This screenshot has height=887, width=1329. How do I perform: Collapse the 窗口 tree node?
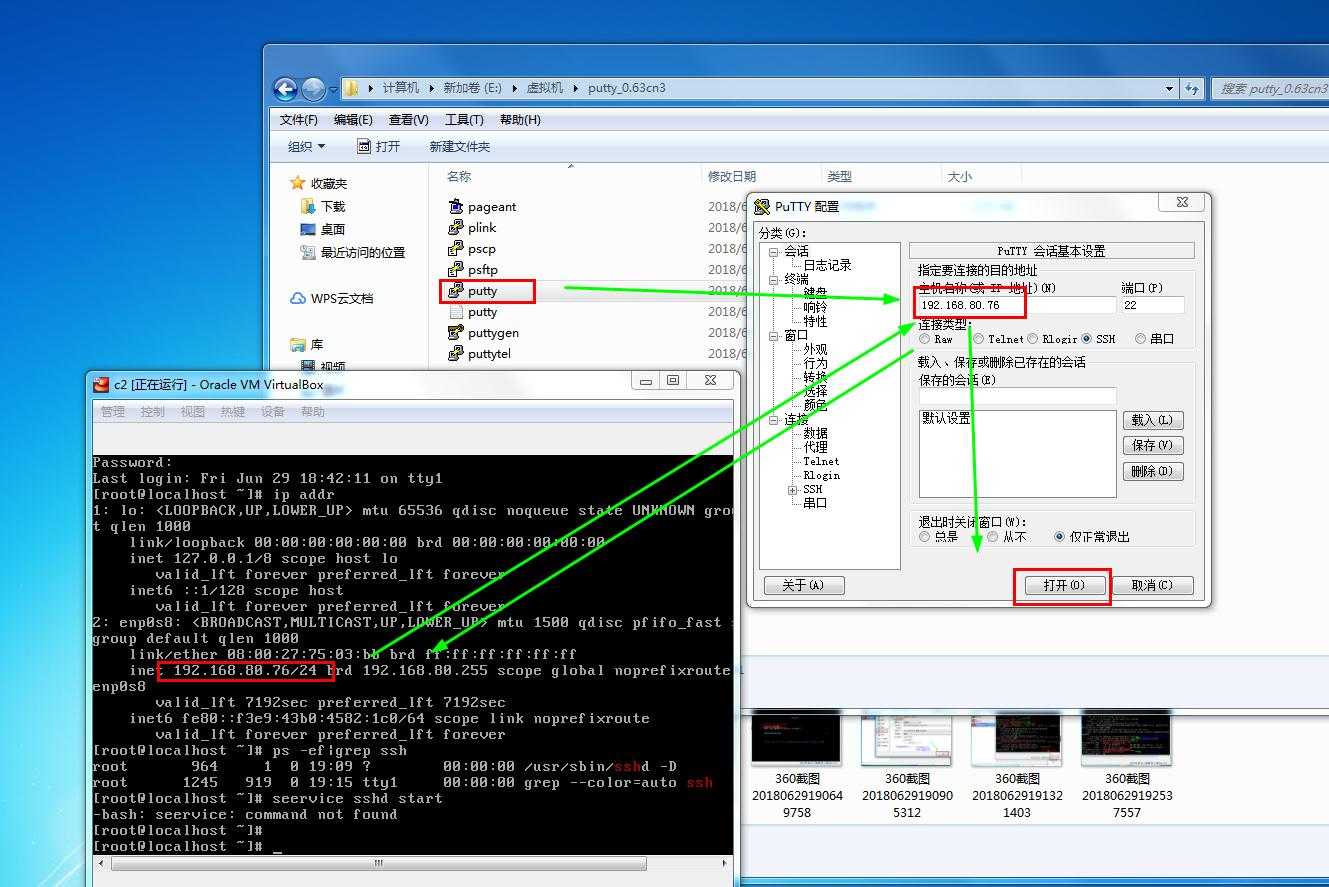[773, 336]
